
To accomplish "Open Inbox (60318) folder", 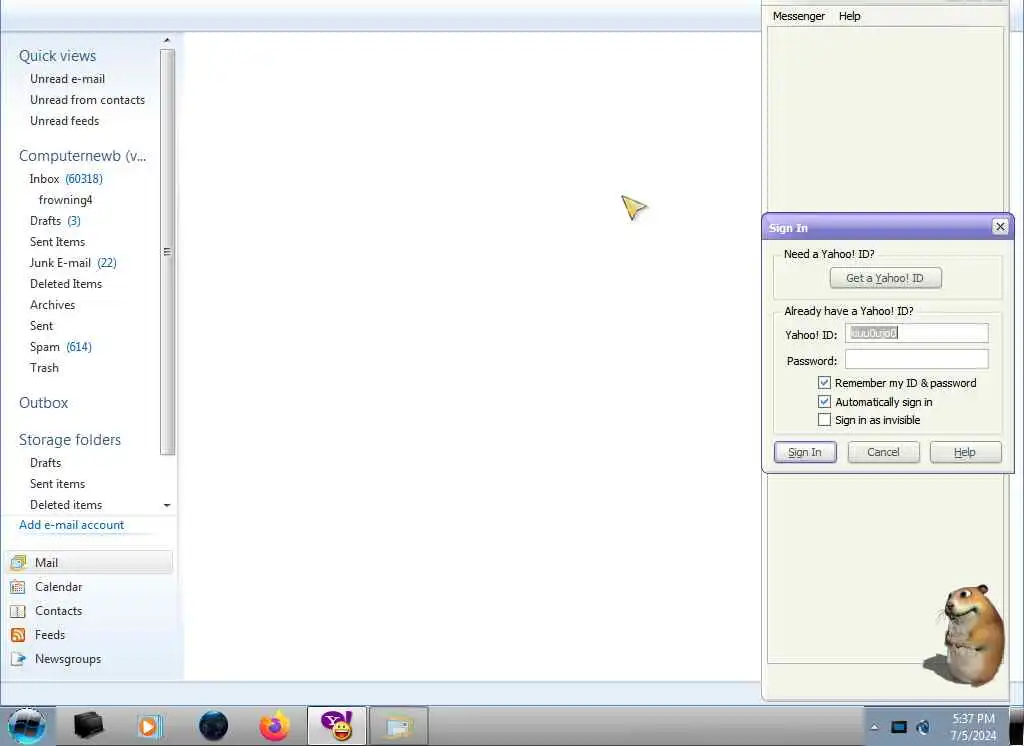I will (66, 178).
